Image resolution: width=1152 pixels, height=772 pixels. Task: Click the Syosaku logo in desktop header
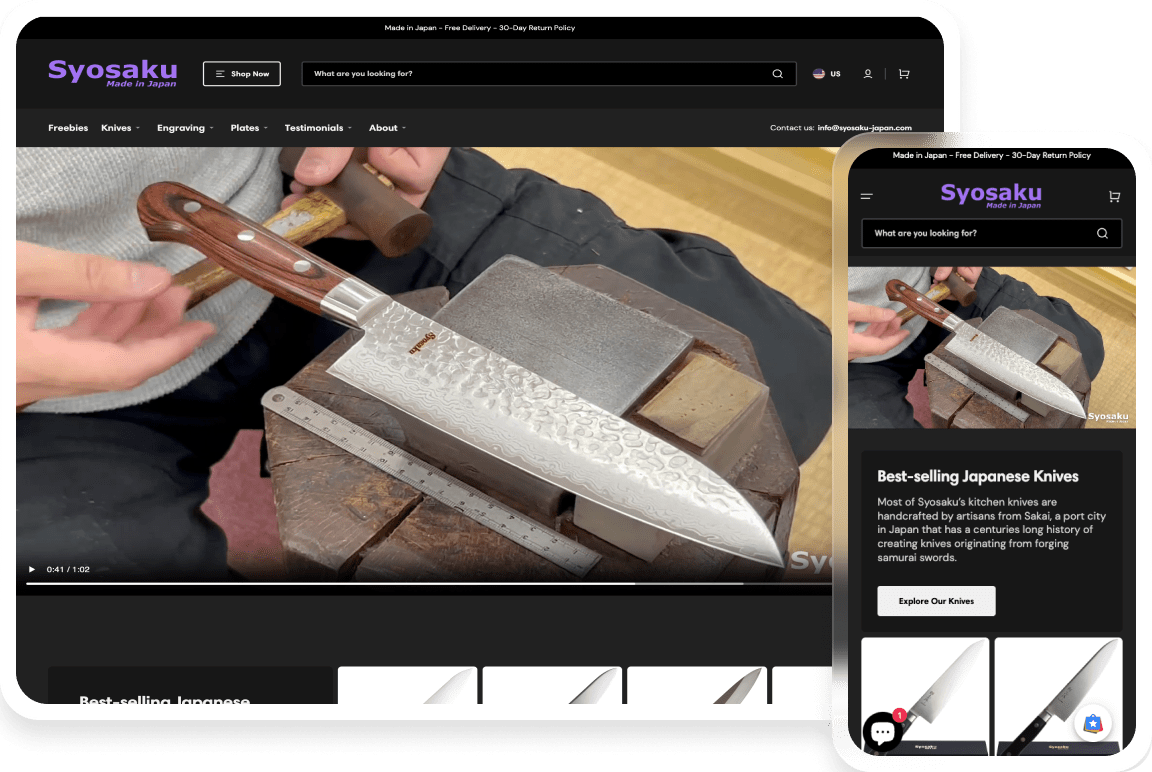pyautogui.click(x=112, y=73)
